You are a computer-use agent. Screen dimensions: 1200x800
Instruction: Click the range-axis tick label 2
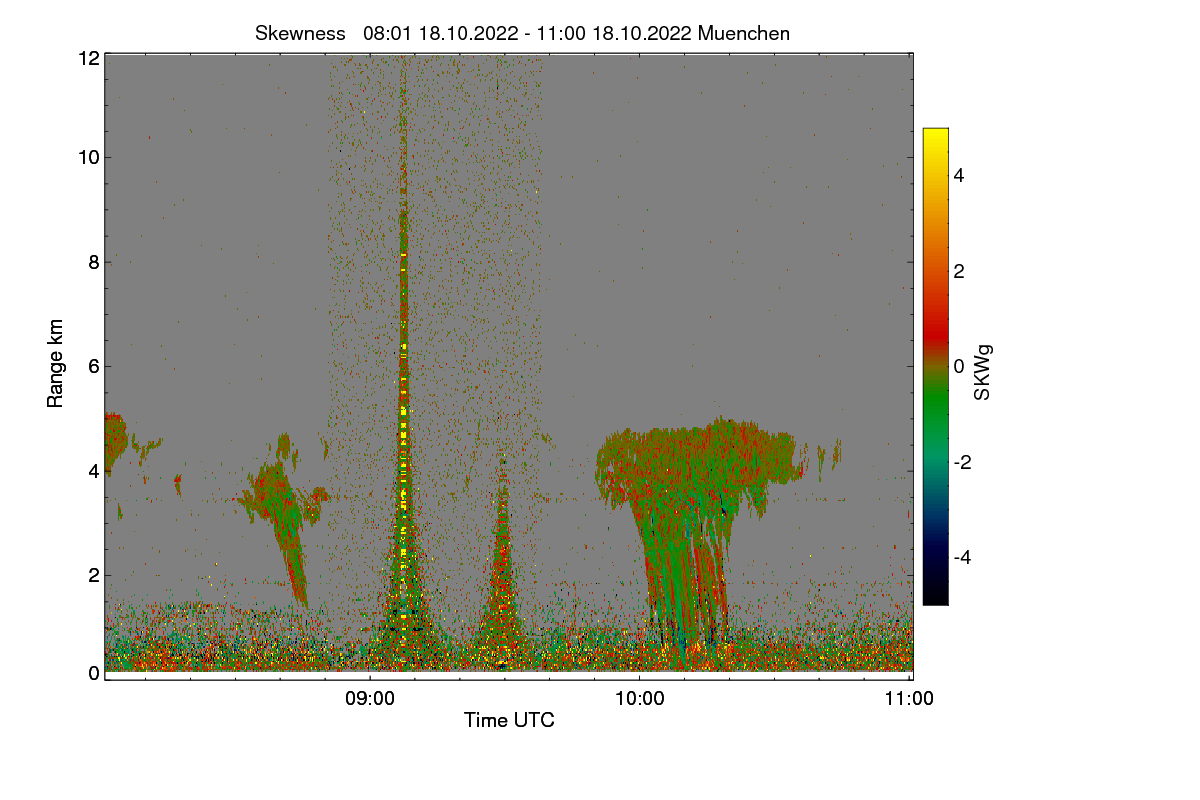[93, 574]
